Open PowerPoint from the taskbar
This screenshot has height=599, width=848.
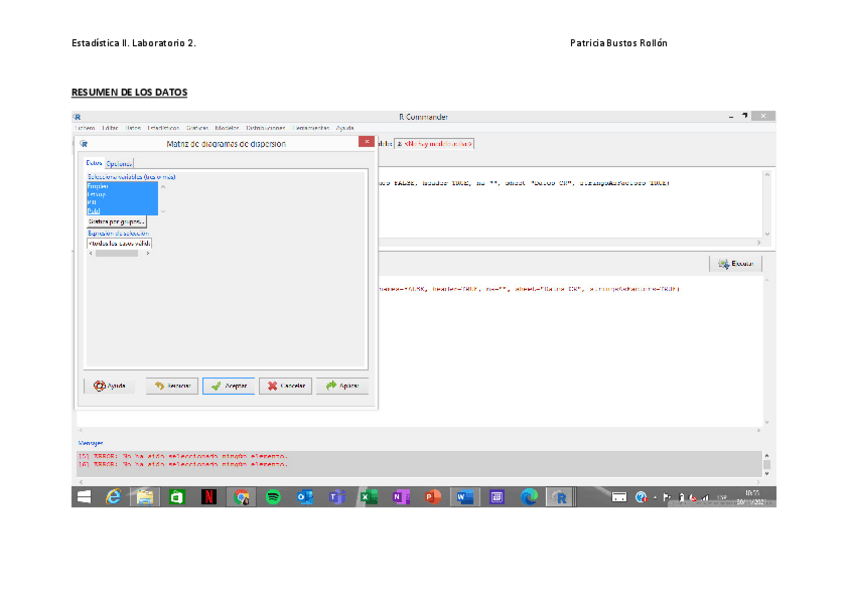coord(432,496)
